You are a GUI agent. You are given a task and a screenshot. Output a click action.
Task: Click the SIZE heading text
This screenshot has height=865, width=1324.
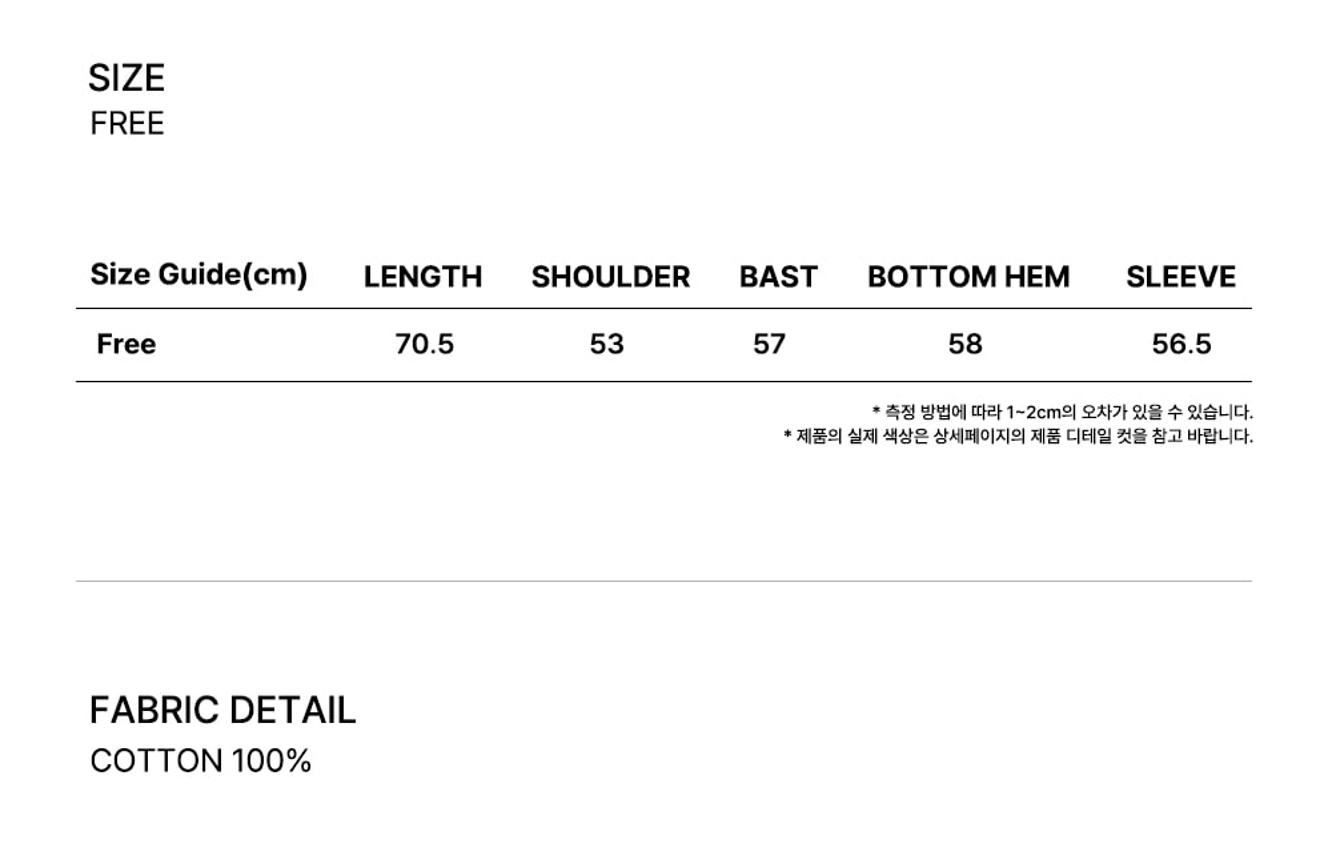126,78
